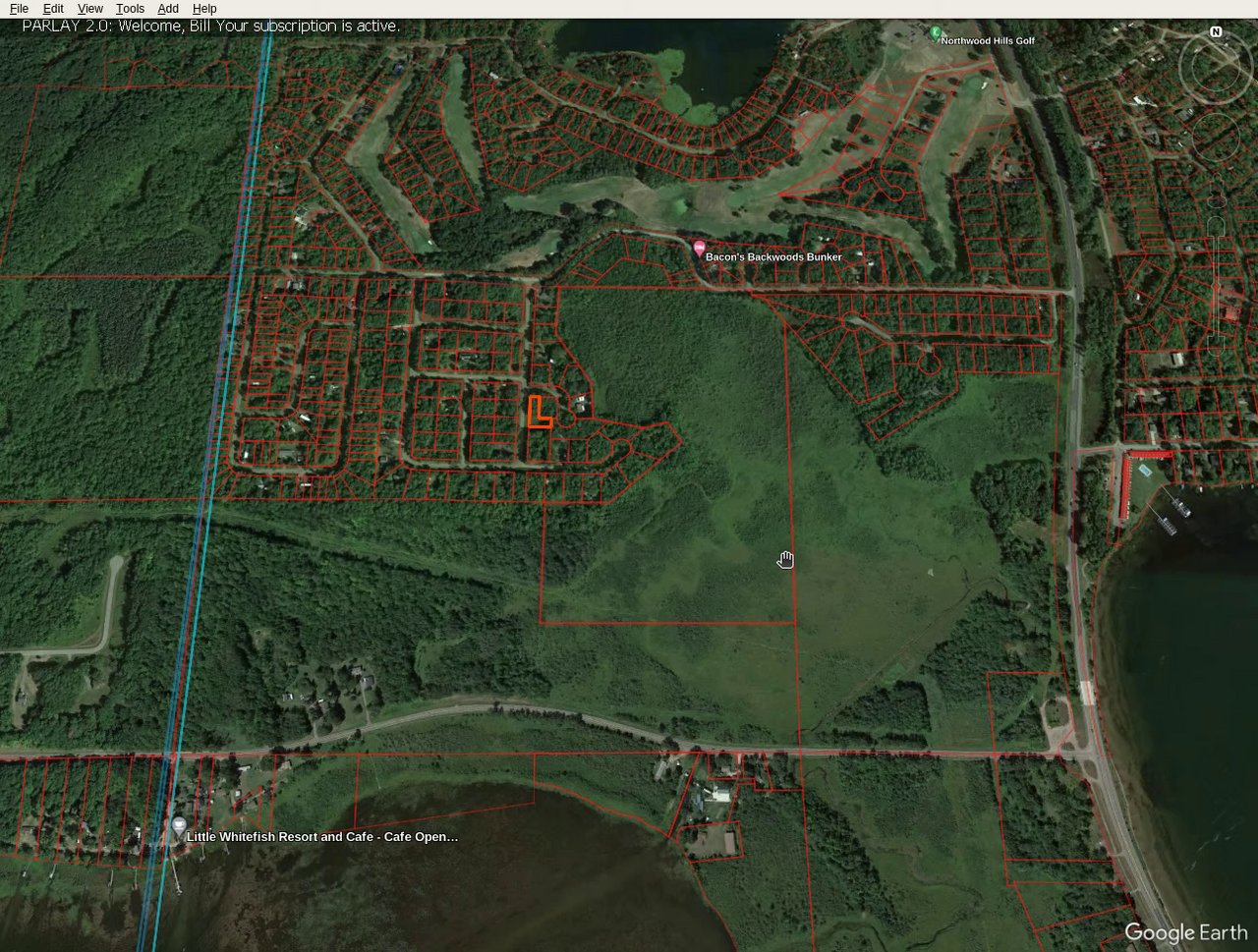Click the vertical zoom slider
This screenshot has height=952, width=1258.
coord(1216,285)
